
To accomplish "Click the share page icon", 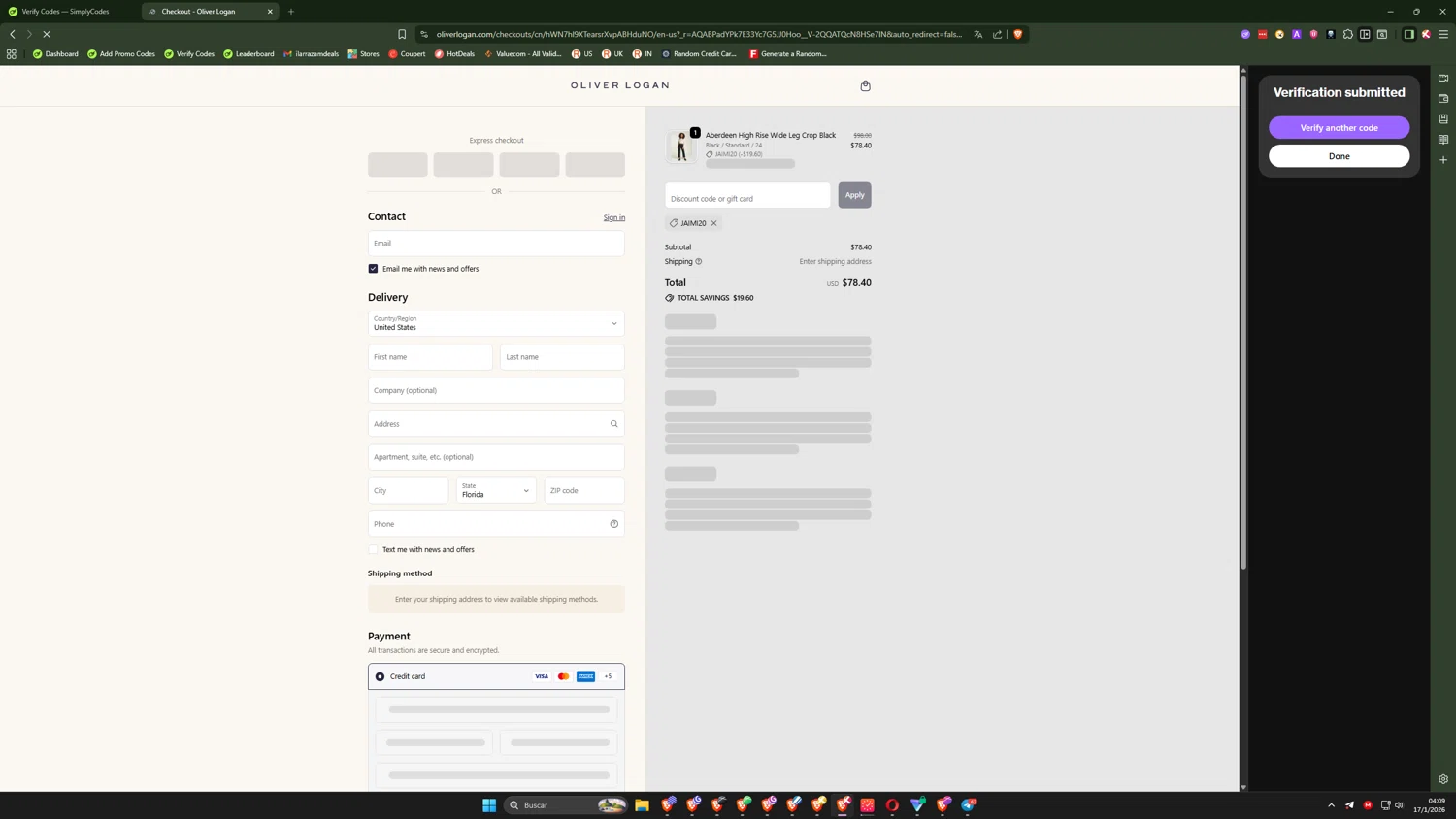I will tap(997, 34).
